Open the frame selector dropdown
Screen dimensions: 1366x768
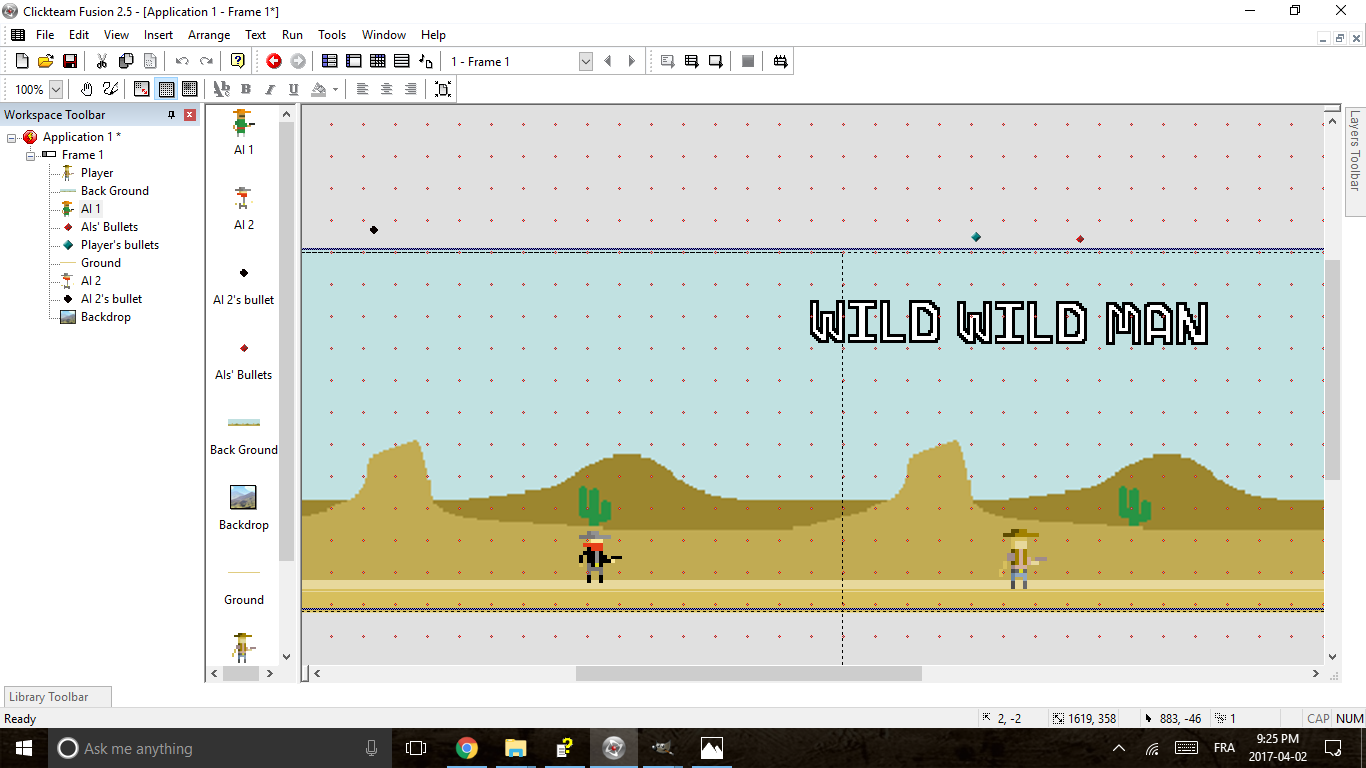(x=586, y=61)
